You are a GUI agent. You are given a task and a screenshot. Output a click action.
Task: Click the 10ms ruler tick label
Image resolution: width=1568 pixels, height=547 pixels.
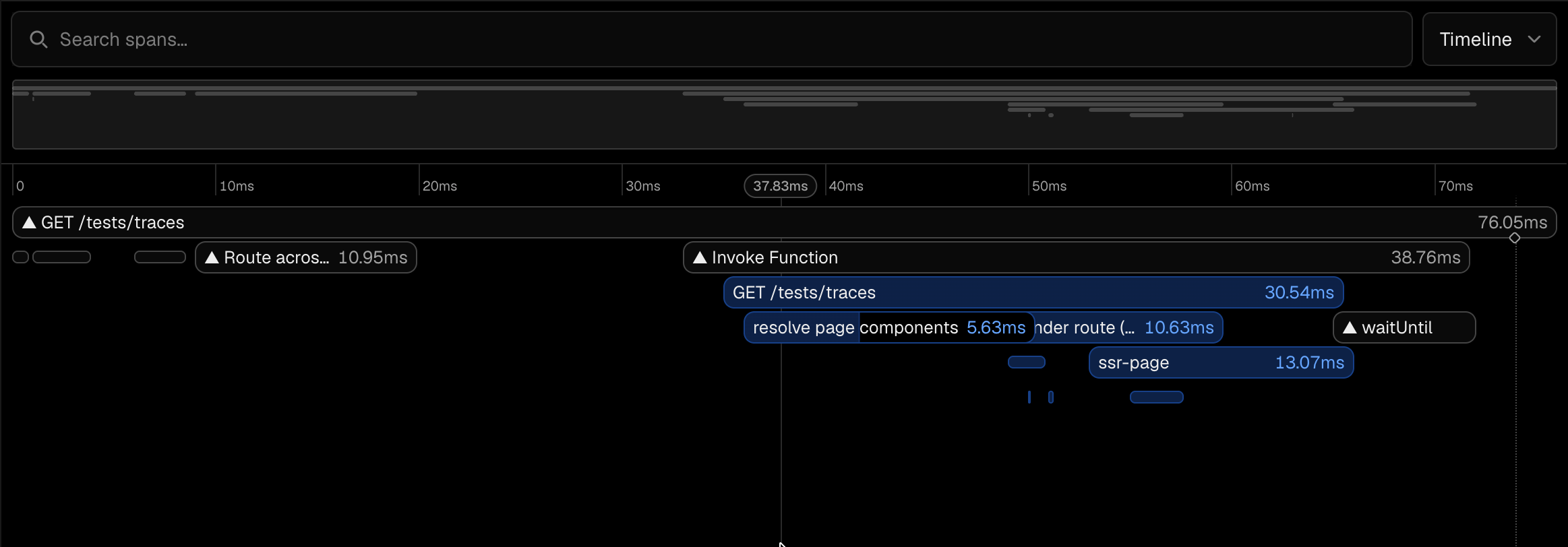tap(237, 186)
